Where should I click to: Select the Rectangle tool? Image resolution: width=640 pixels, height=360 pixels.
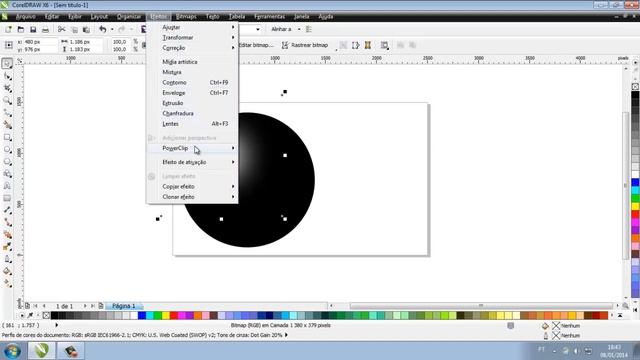tap(7, 137)
